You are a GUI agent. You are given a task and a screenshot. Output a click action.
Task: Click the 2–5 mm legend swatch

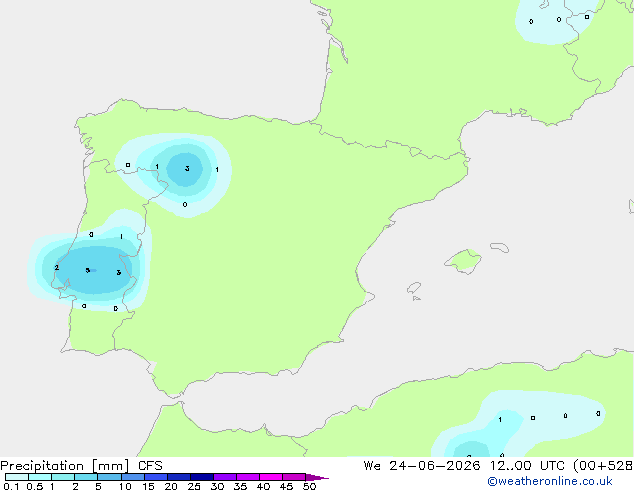click(x=86, y=477)
